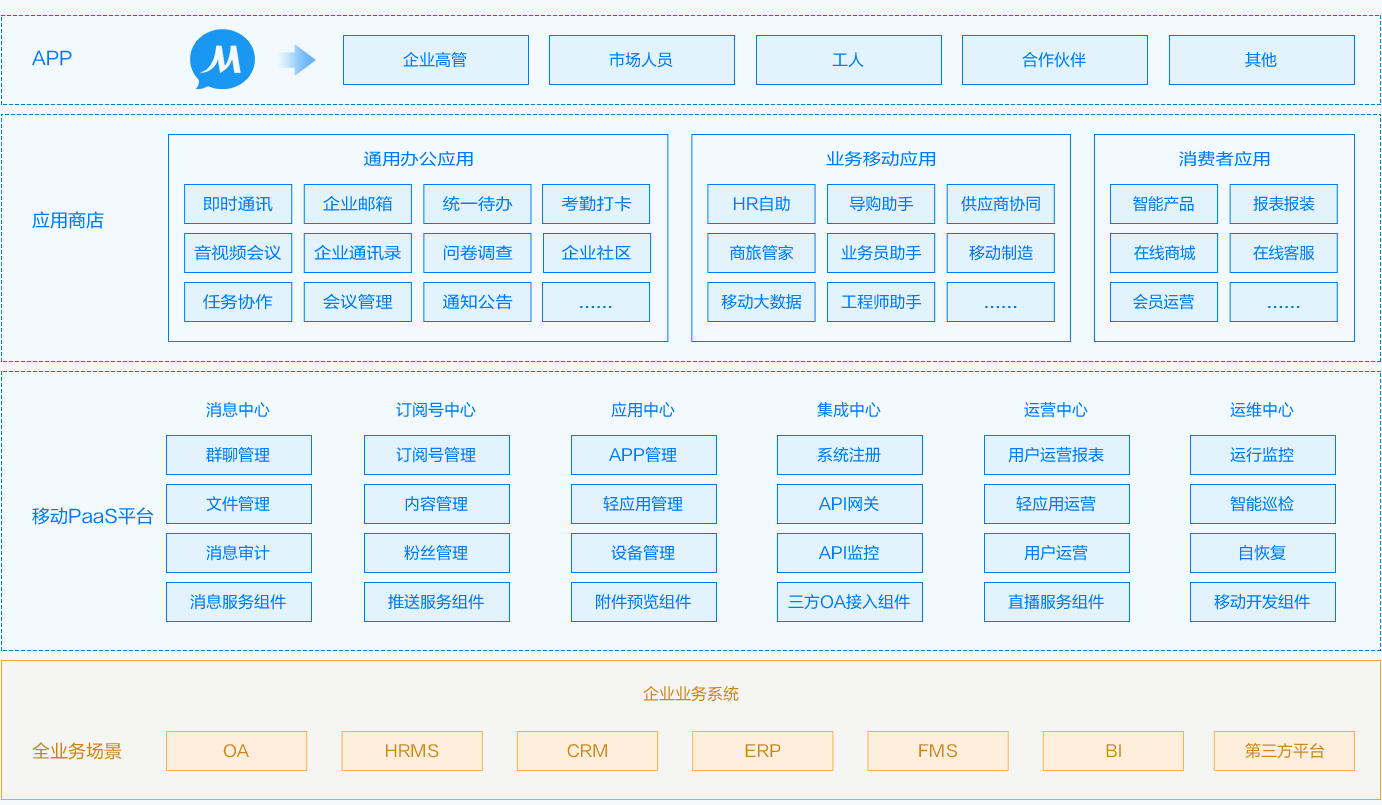Open the 在线商城 tile
This screenshot has height=805, width=1382.
tap(1164, 253)
